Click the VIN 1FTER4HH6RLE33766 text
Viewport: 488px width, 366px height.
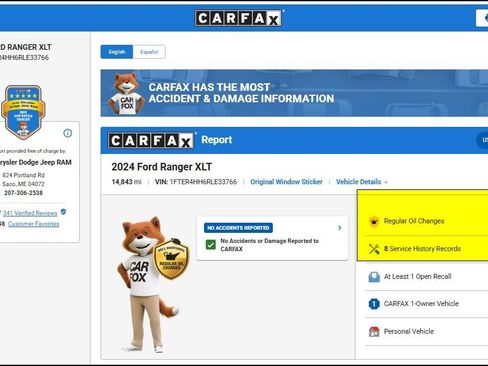coord(196,182)
